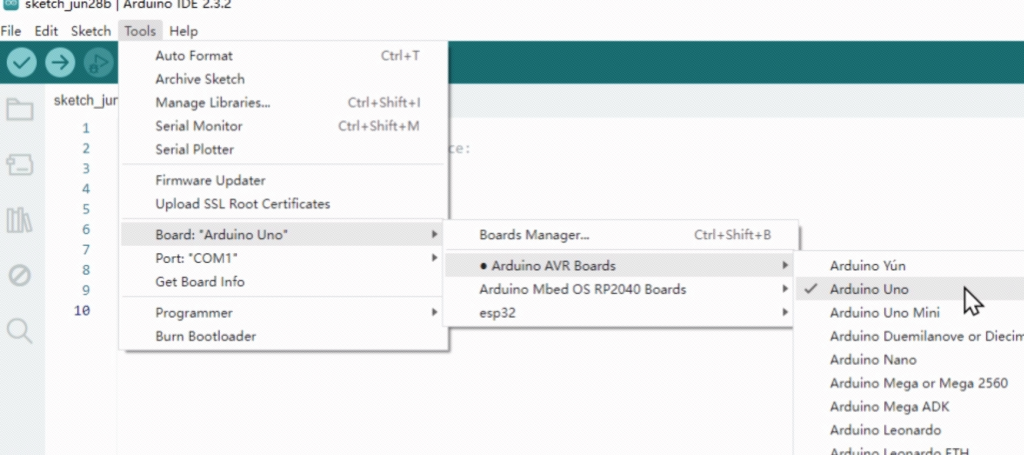The image size is (1024, 455).
Task: Open the Sketchbook folder sidebar icon
Action: [x=19, y=109]
